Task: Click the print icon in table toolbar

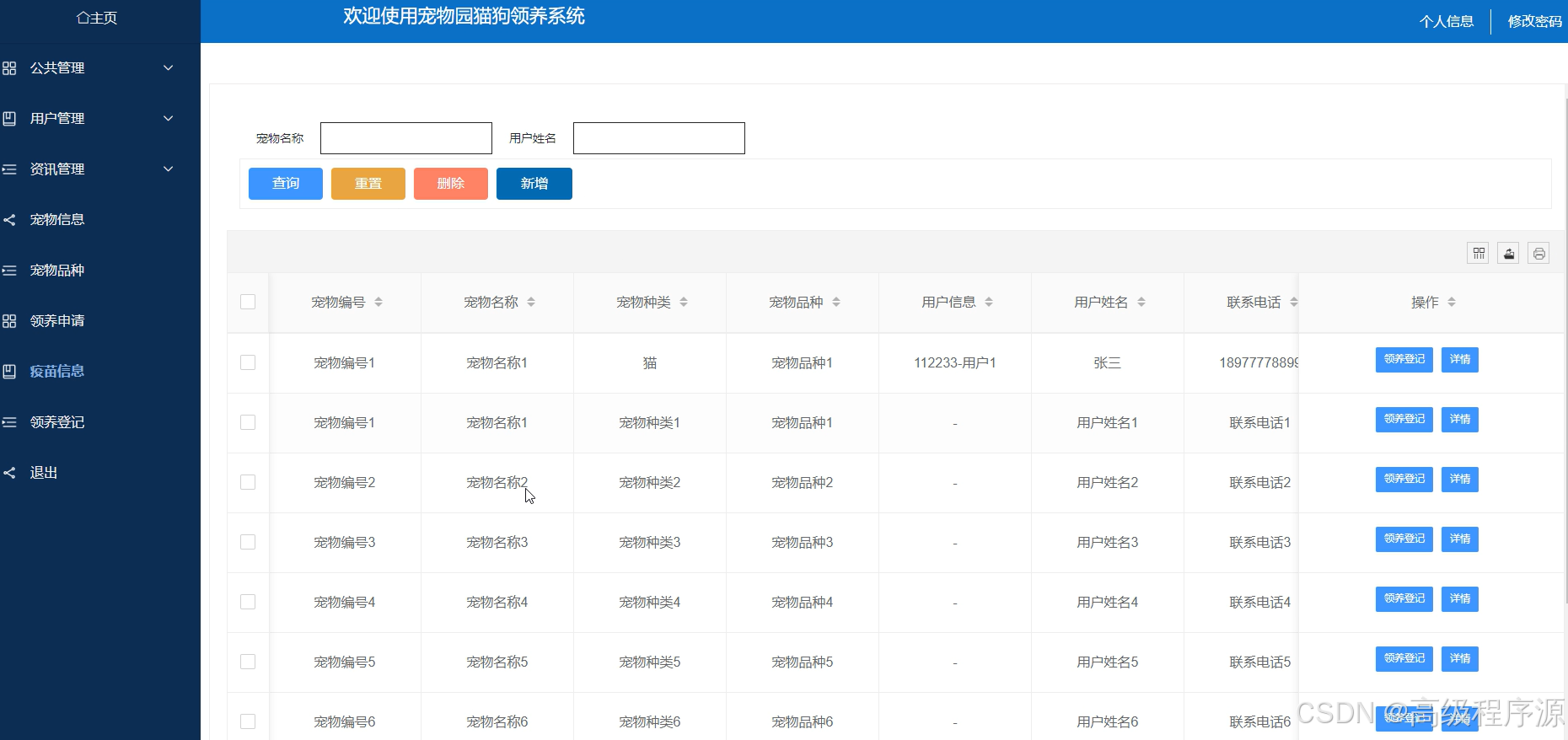Action: 1538,253
